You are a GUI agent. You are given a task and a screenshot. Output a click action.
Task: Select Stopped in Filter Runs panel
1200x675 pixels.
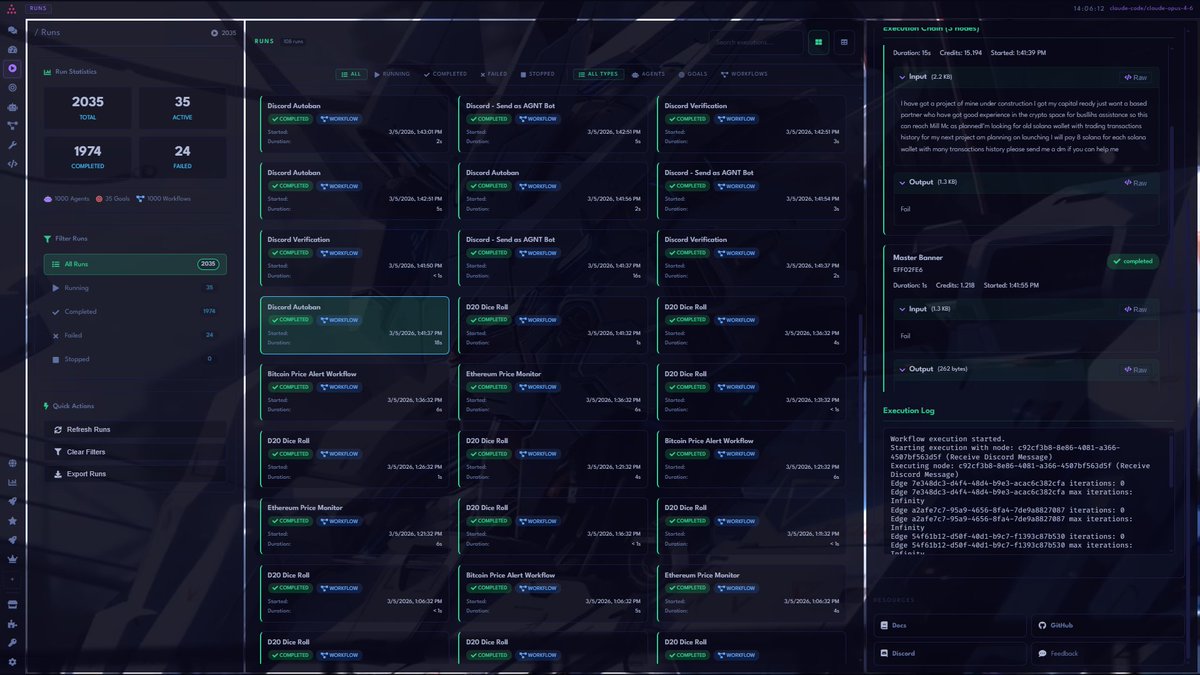coord(135,359)
